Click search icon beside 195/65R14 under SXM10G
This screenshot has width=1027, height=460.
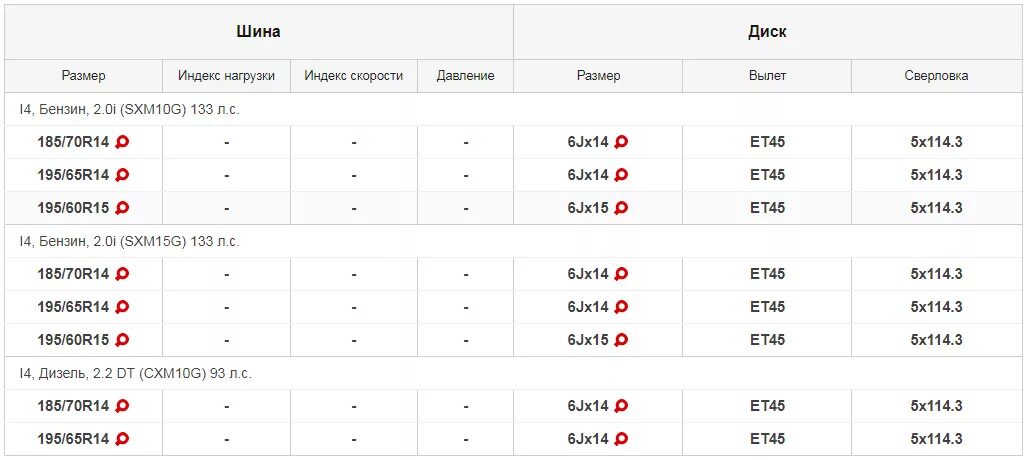pyautogui.click(x=122, y=175)
